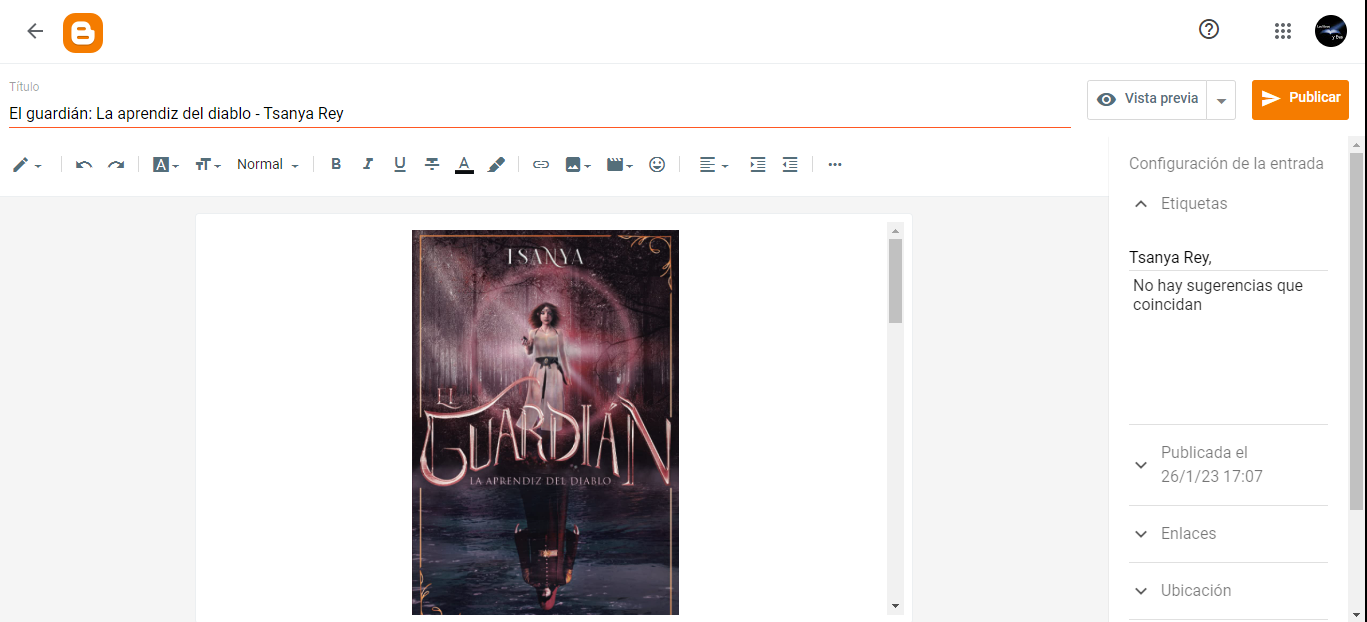The width and height of the screenshot is (1367, 622).
Task: Expand the Enlaces section
Action: point(1228,534)
